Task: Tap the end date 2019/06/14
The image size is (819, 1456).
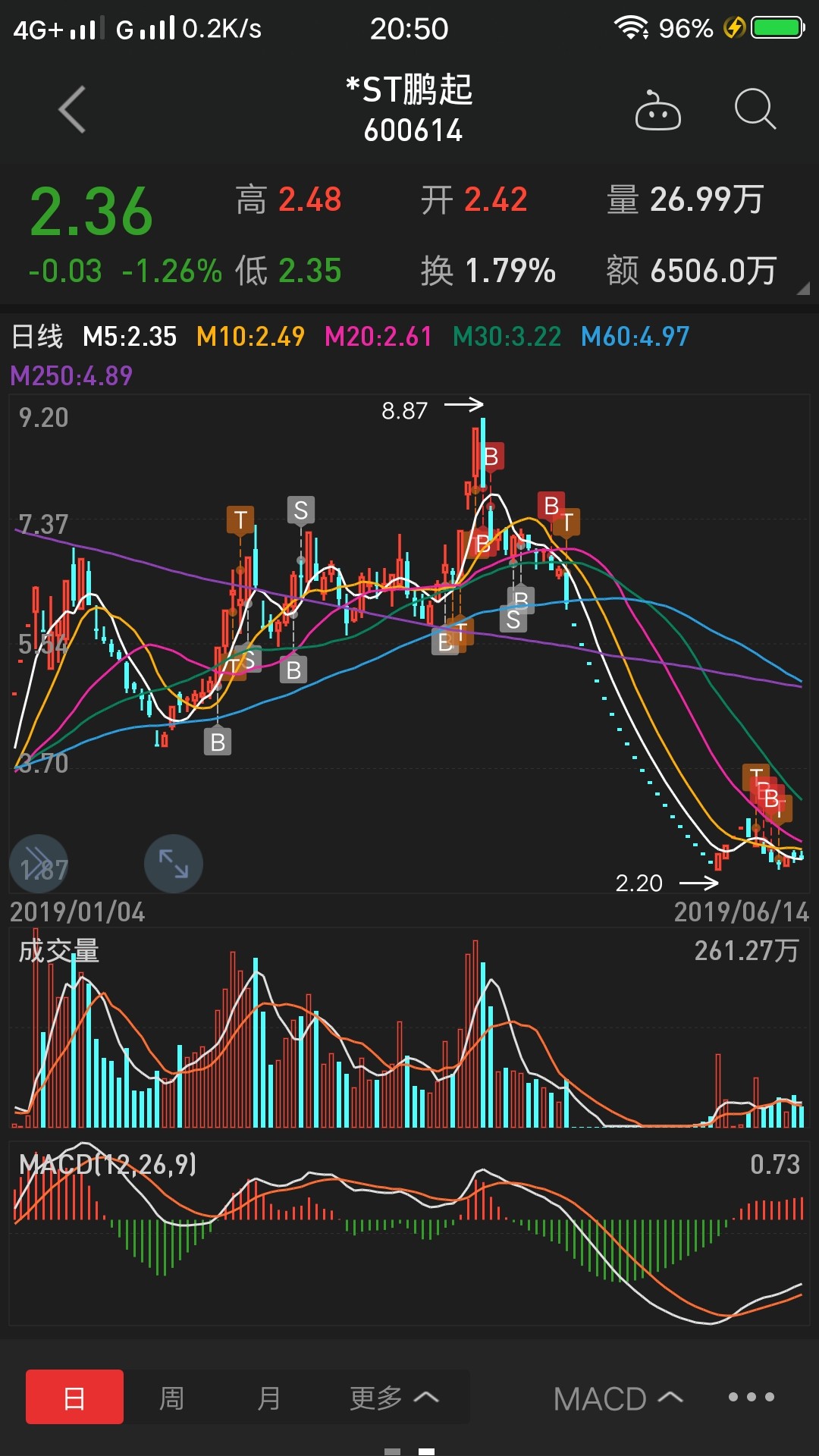Action: coord(742,912)
